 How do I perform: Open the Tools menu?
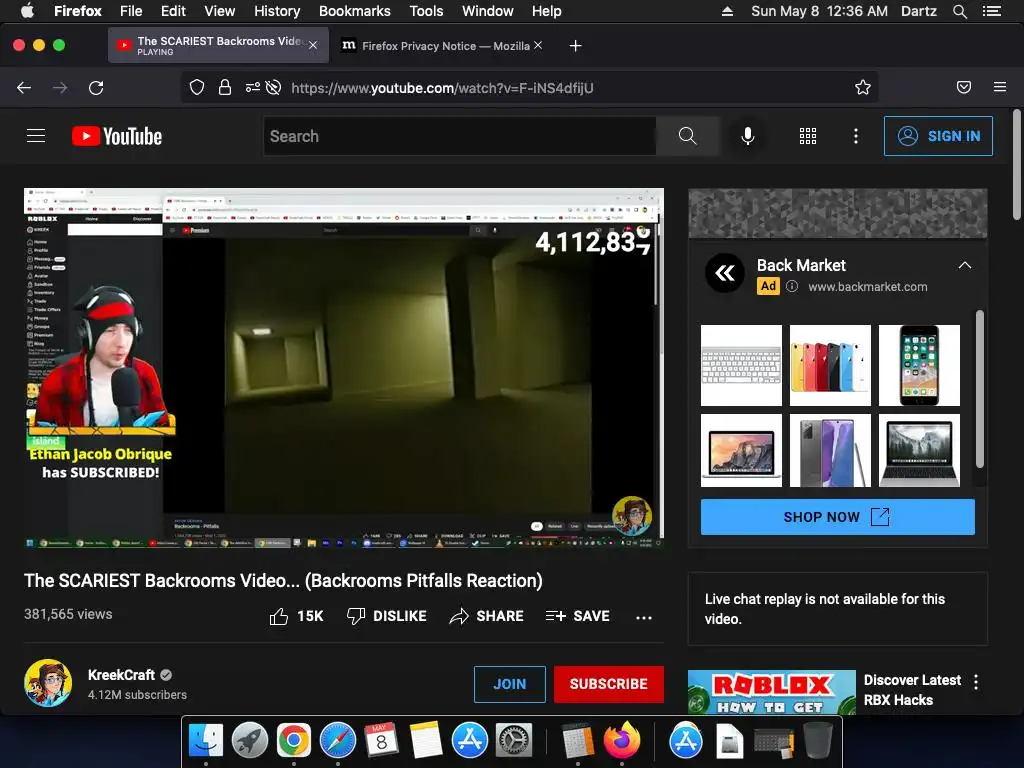(426, 11)
